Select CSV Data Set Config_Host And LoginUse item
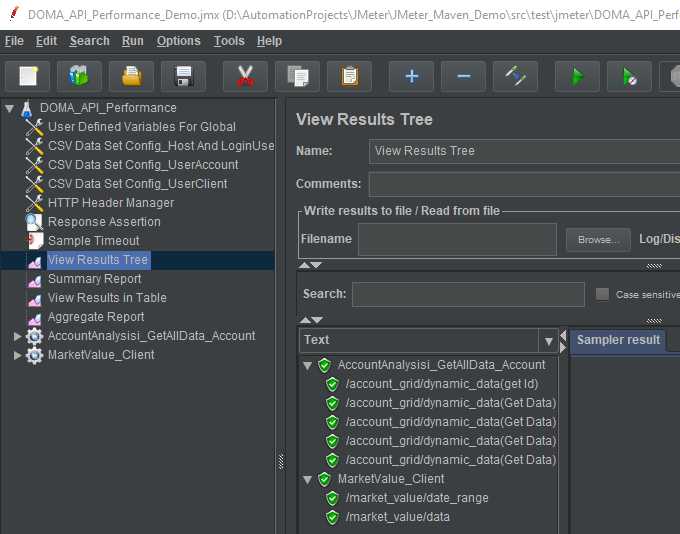 point(161,146)
